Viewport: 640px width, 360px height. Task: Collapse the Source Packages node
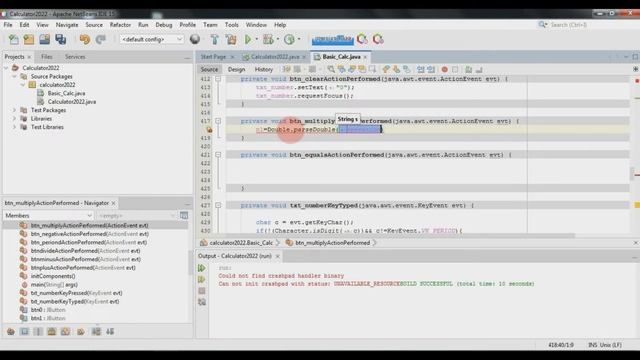click(x=15, y=76)
